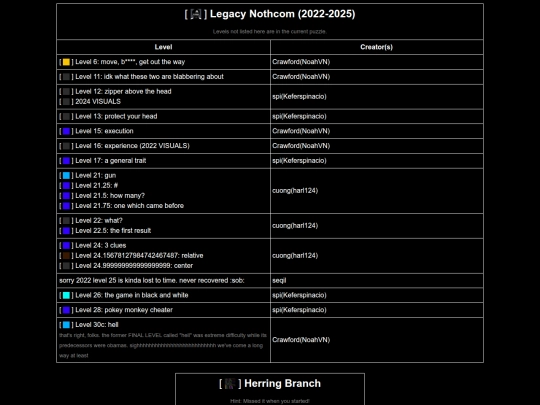Click the spi(Keferspinacio) cell for Level 13

377,116
